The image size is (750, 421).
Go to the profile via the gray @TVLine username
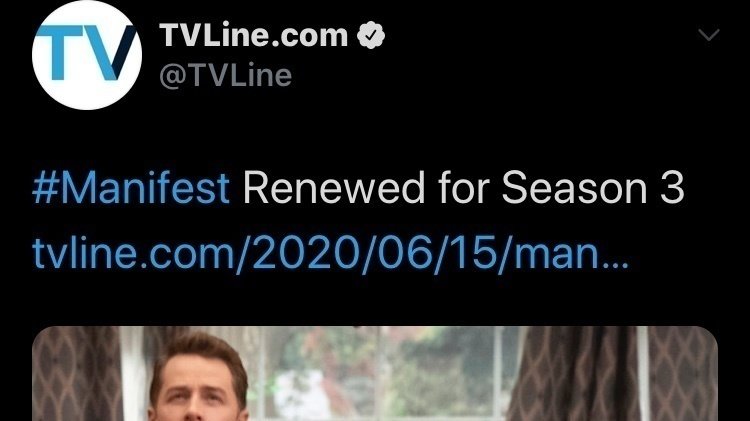(x=225, y=76)
